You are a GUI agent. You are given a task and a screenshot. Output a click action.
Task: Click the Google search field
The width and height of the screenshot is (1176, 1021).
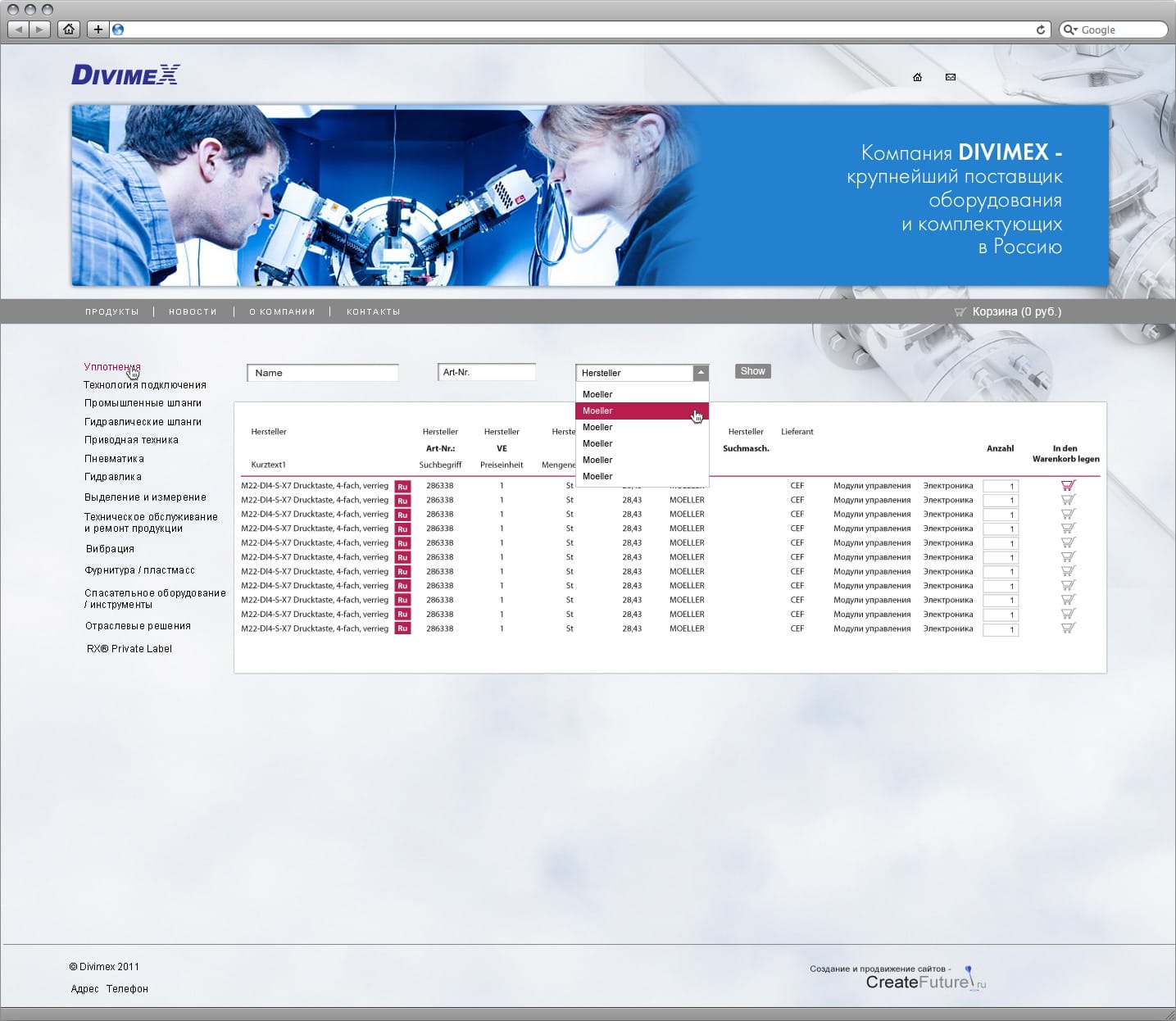coord(1113,29)
